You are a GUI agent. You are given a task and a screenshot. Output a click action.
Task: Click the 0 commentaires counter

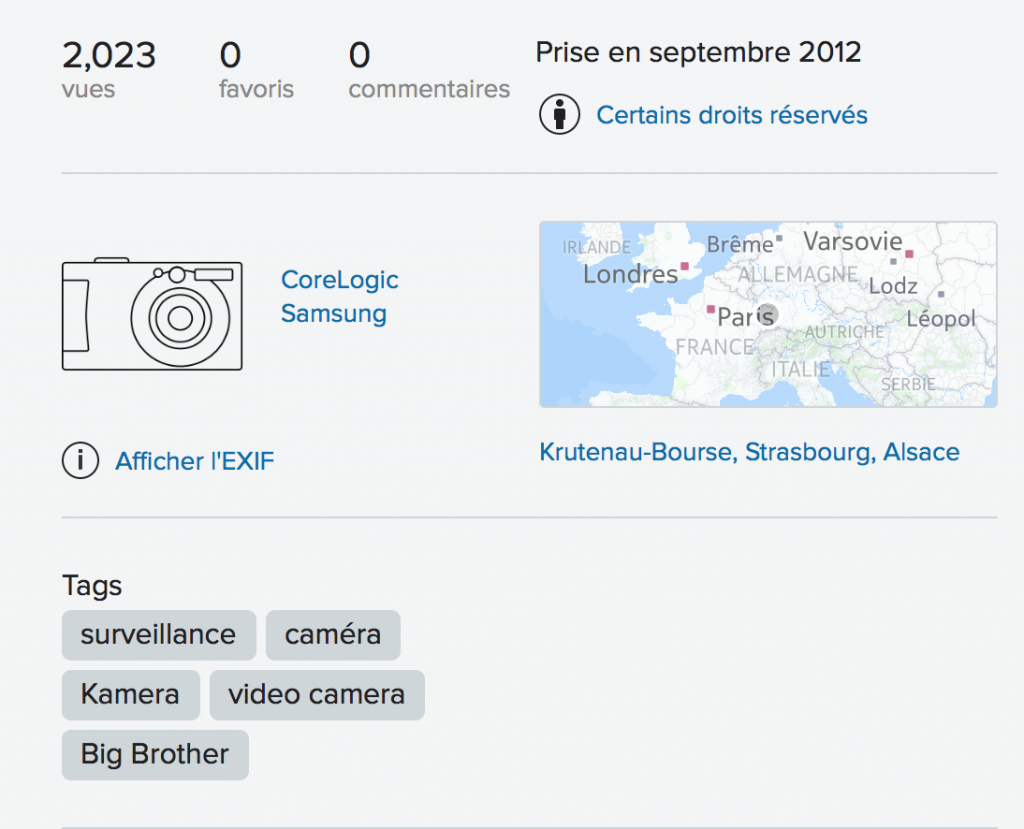tap(429, 69)
